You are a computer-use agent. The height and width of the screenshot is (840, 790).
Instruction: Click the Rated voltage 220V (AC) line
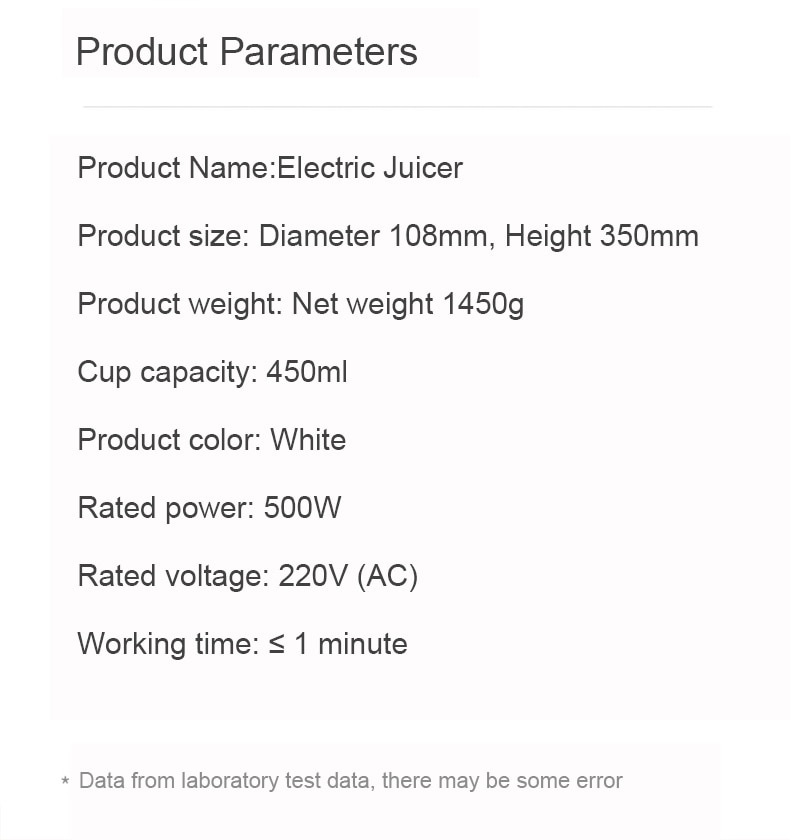pyautogui.click(x=248, y=576)
